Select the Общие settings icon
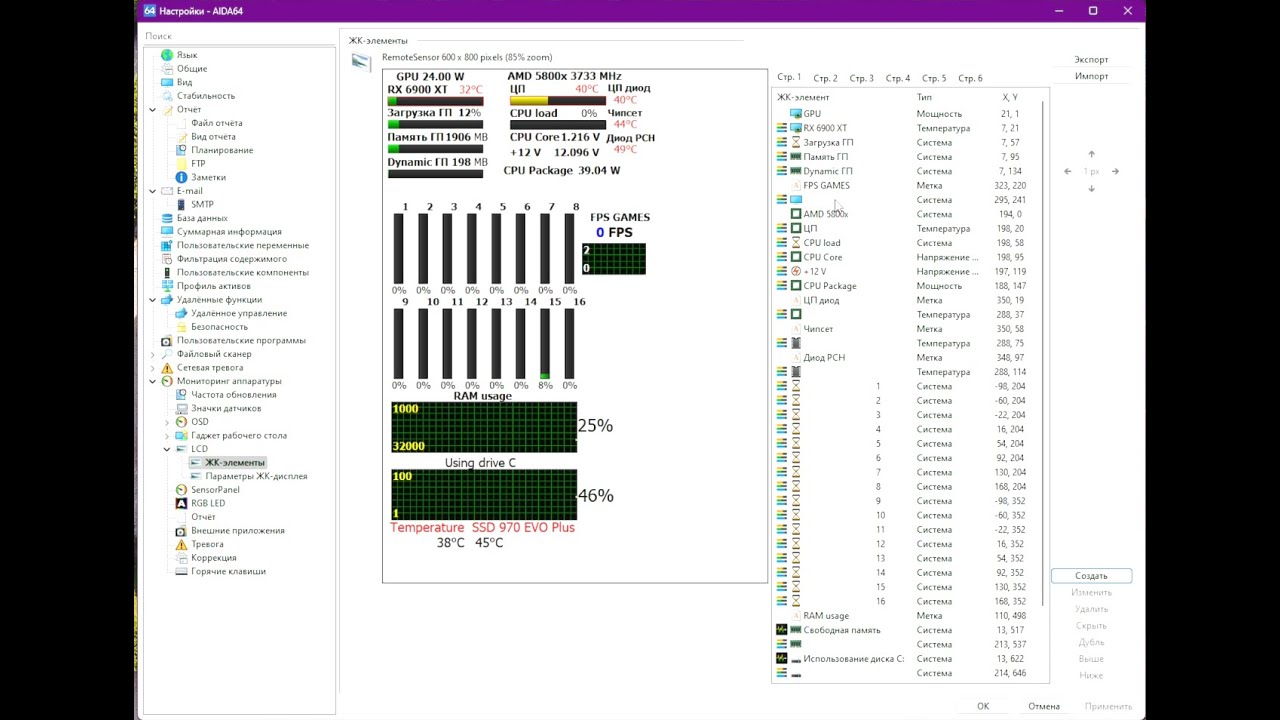The width and height of the screenshot is (1280, 720). [x=167, y=69]
